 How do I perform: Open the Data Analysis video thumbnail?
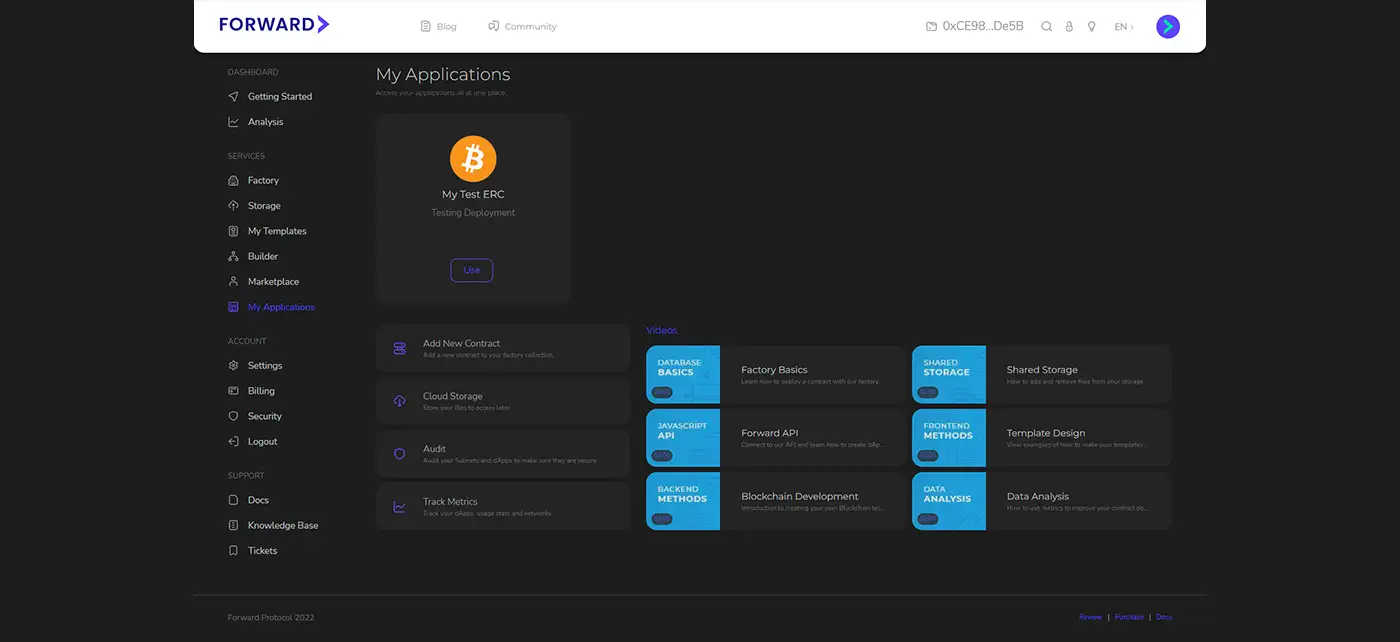(x=949, y=501)
